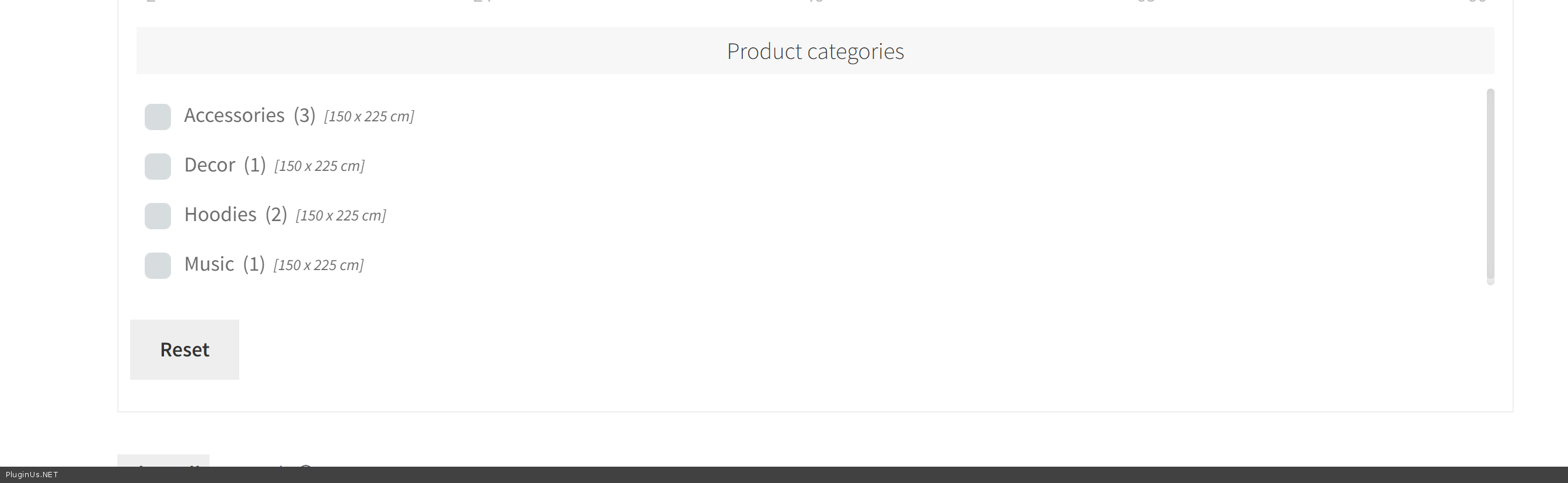The height and width of the screenshot is (483, 1568).
Task: Check the Accessories category checkbox
Action: [x=158, y=117]
